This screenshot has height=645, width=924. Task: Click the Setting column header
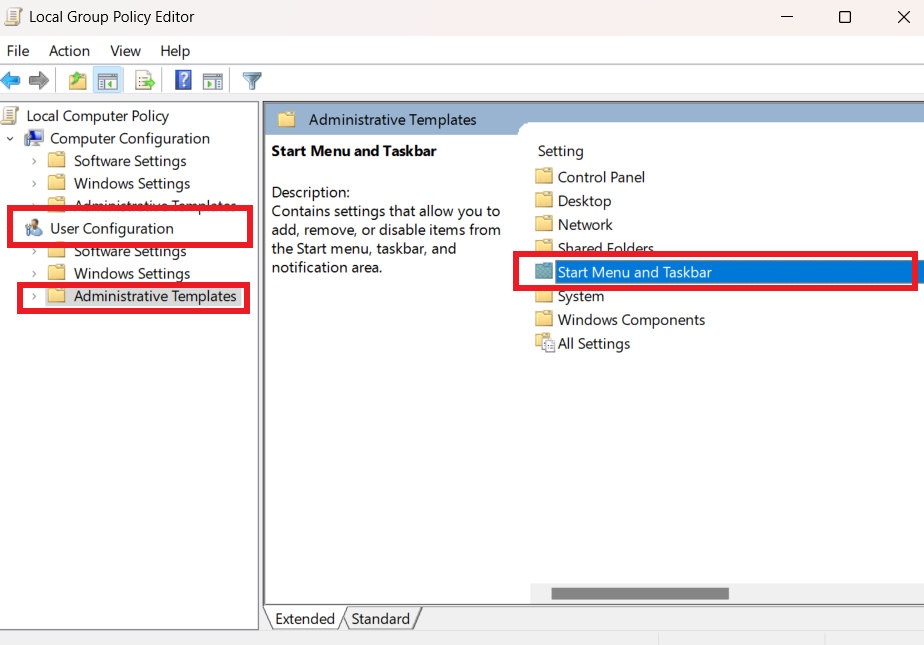click(x=560, y=151)
